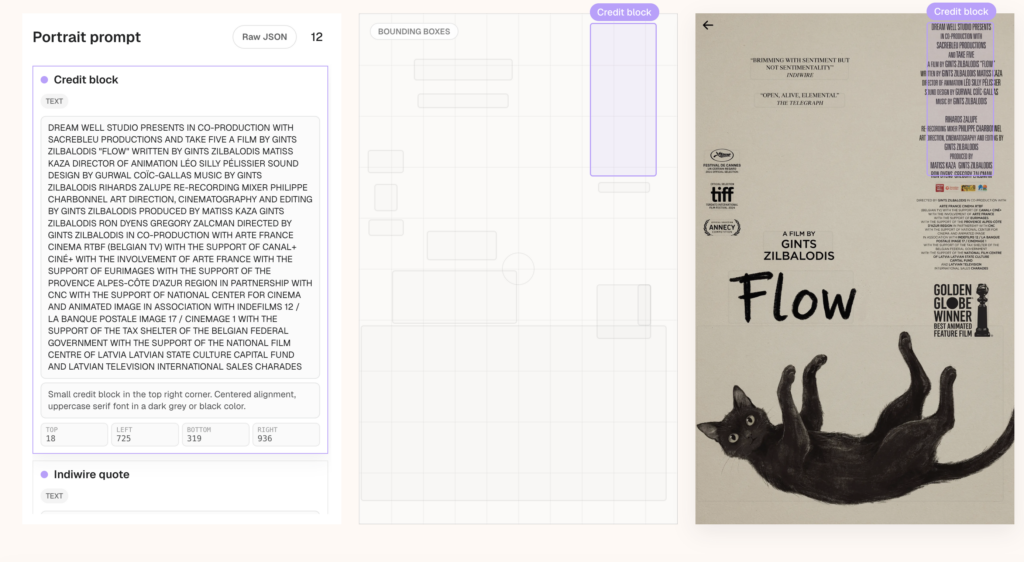Click the LEFT value field showing 725

[145, 435]
